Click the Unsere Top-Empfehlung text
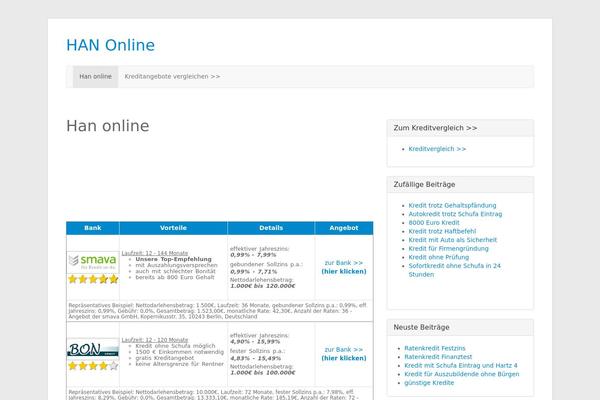The image size is (600, 400). point(173,259)
